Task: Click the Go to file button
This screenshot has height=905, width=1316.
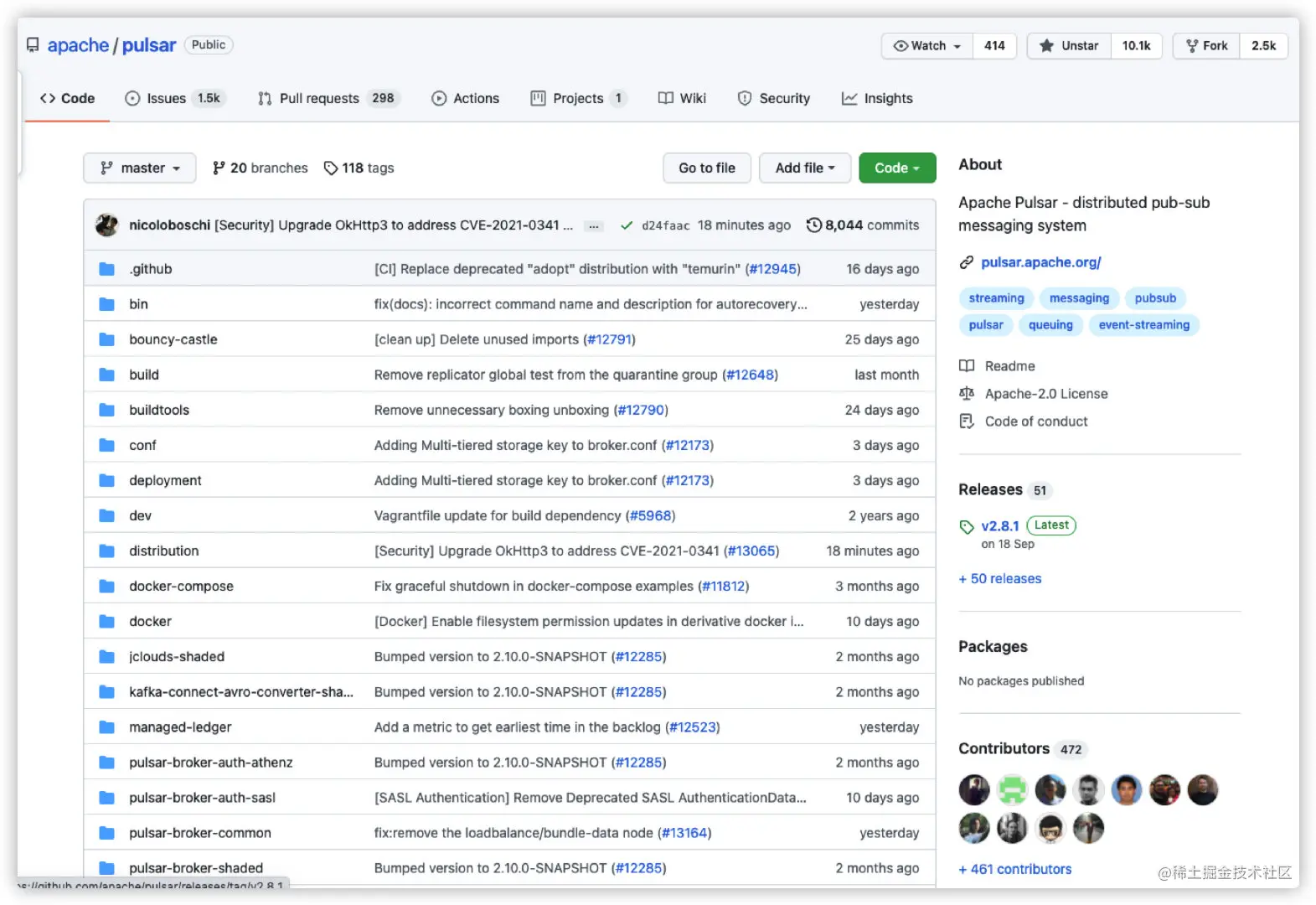Action: click(707, 168)
